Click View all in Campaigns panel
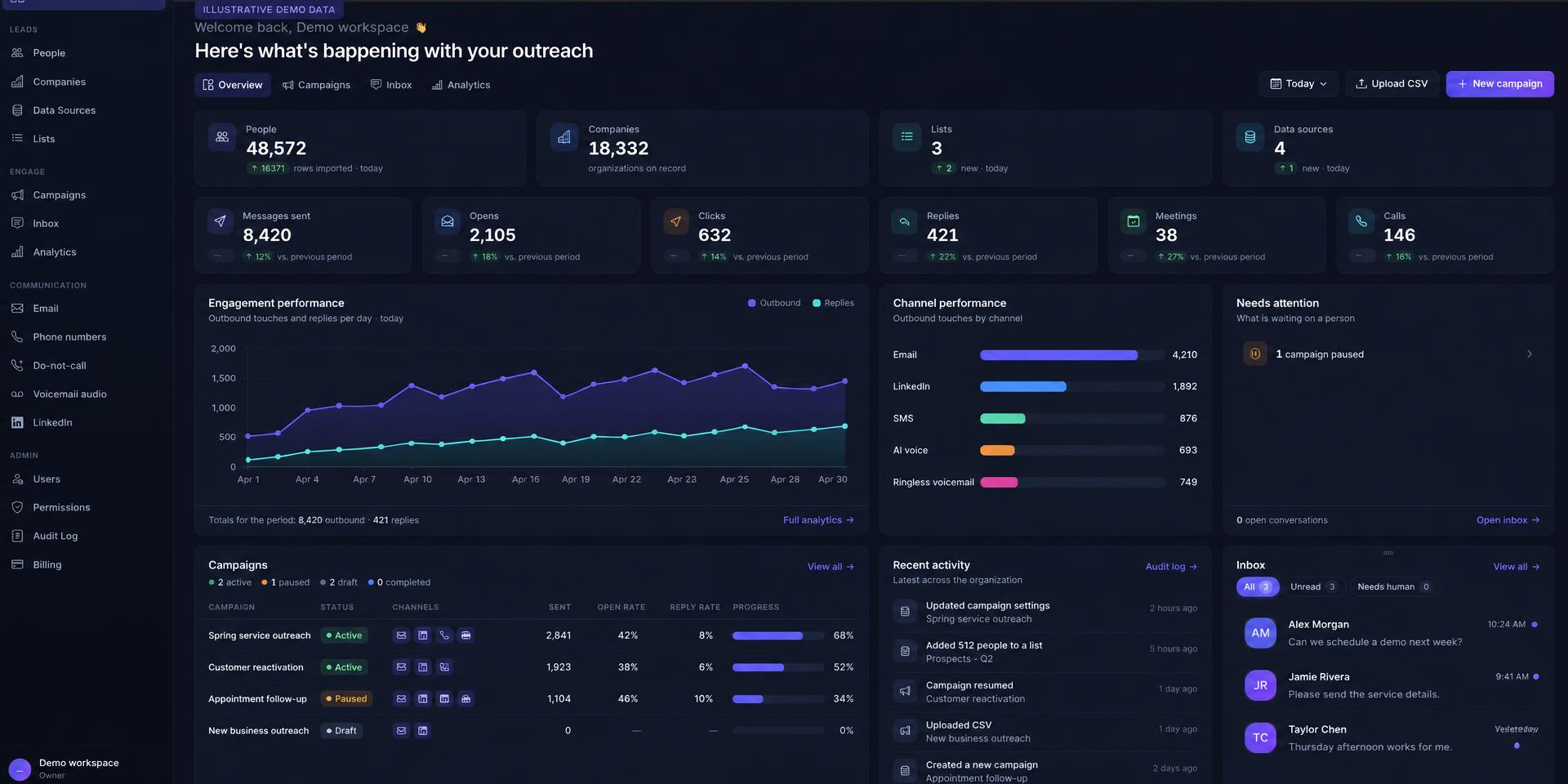 831,567
